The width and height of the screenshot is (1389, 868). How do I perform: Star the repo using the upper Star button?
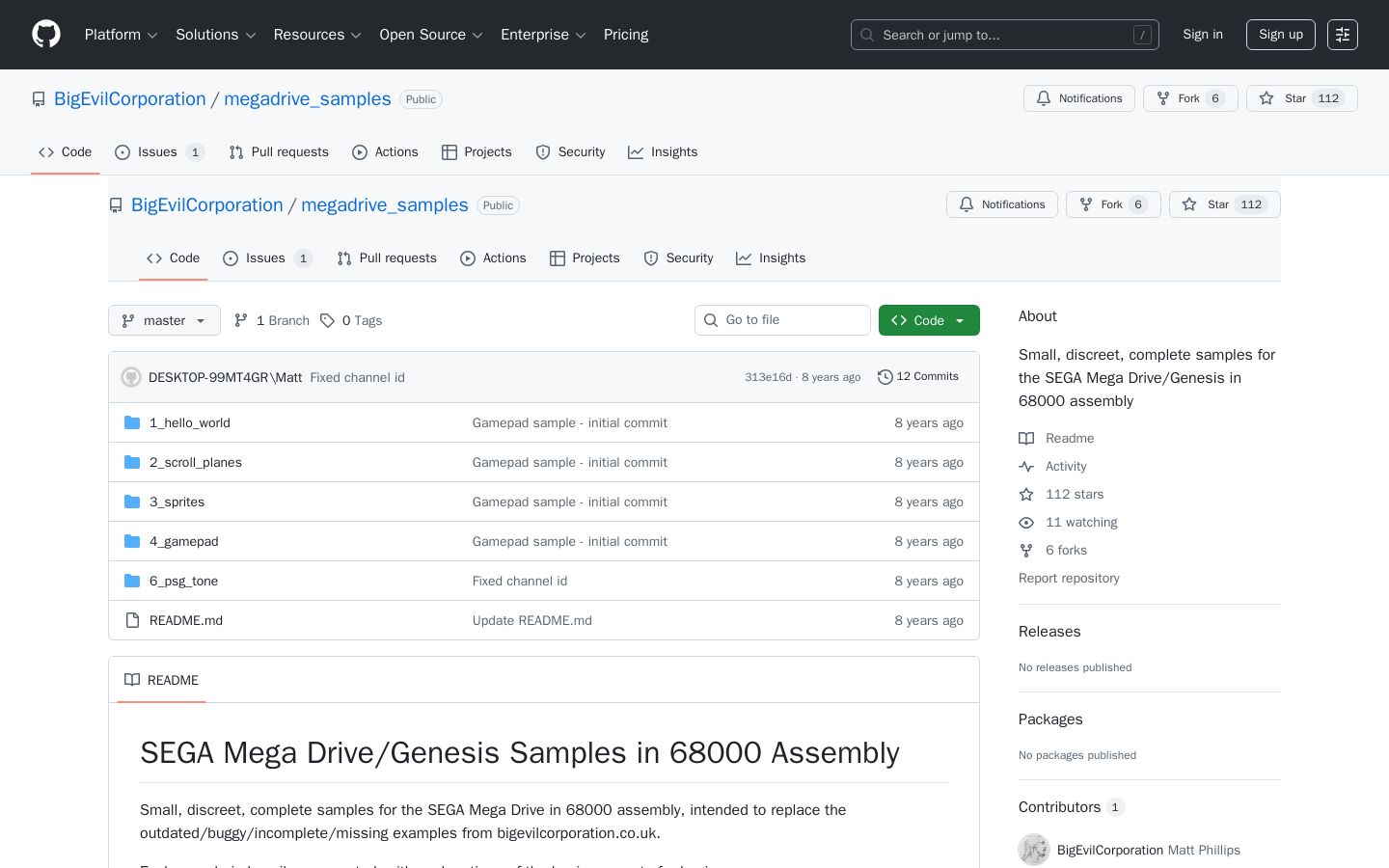click(1302, 98)
